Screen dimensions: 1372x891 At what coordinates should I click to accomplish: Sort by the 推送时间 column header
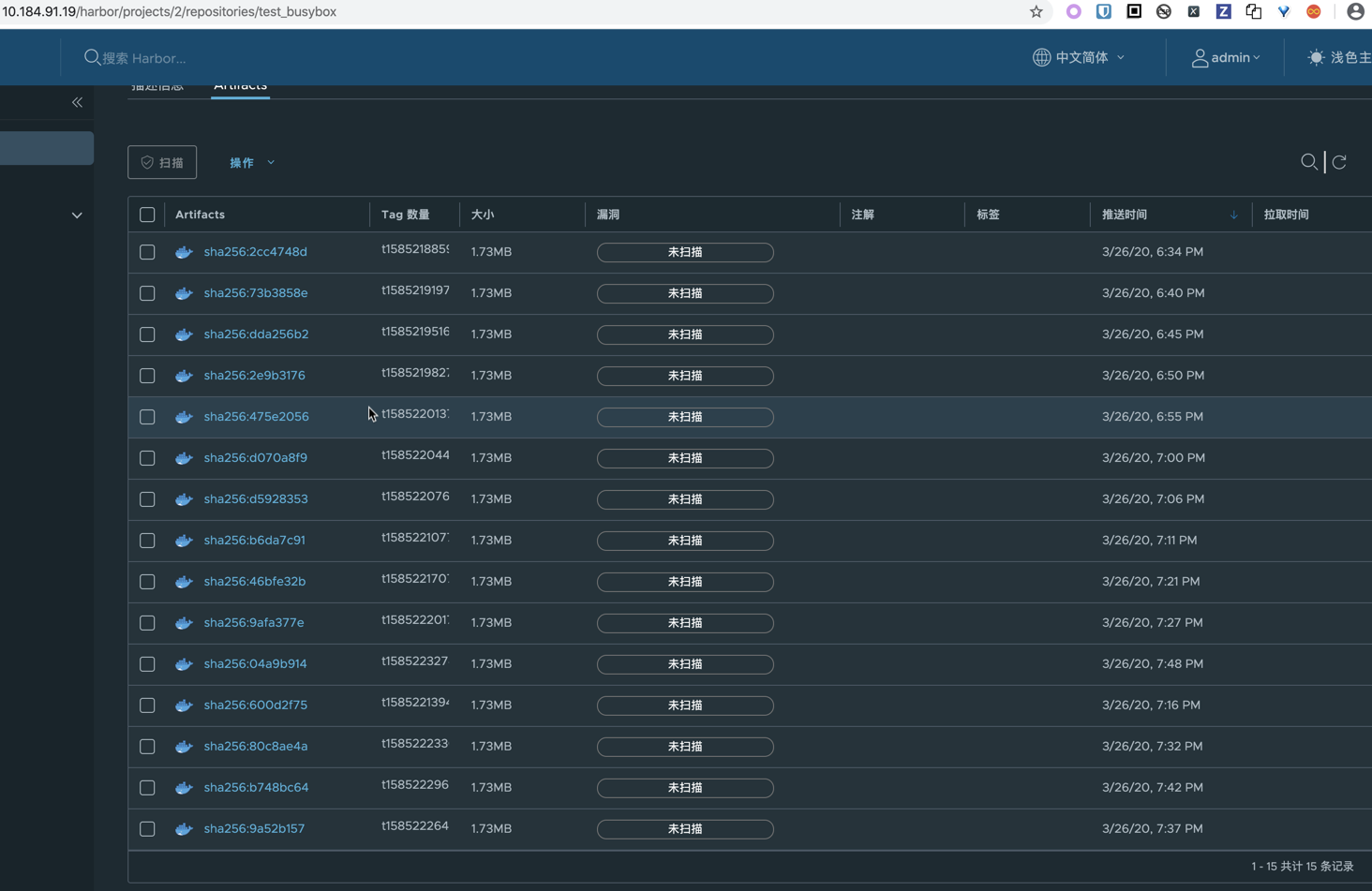(1125, 215)
